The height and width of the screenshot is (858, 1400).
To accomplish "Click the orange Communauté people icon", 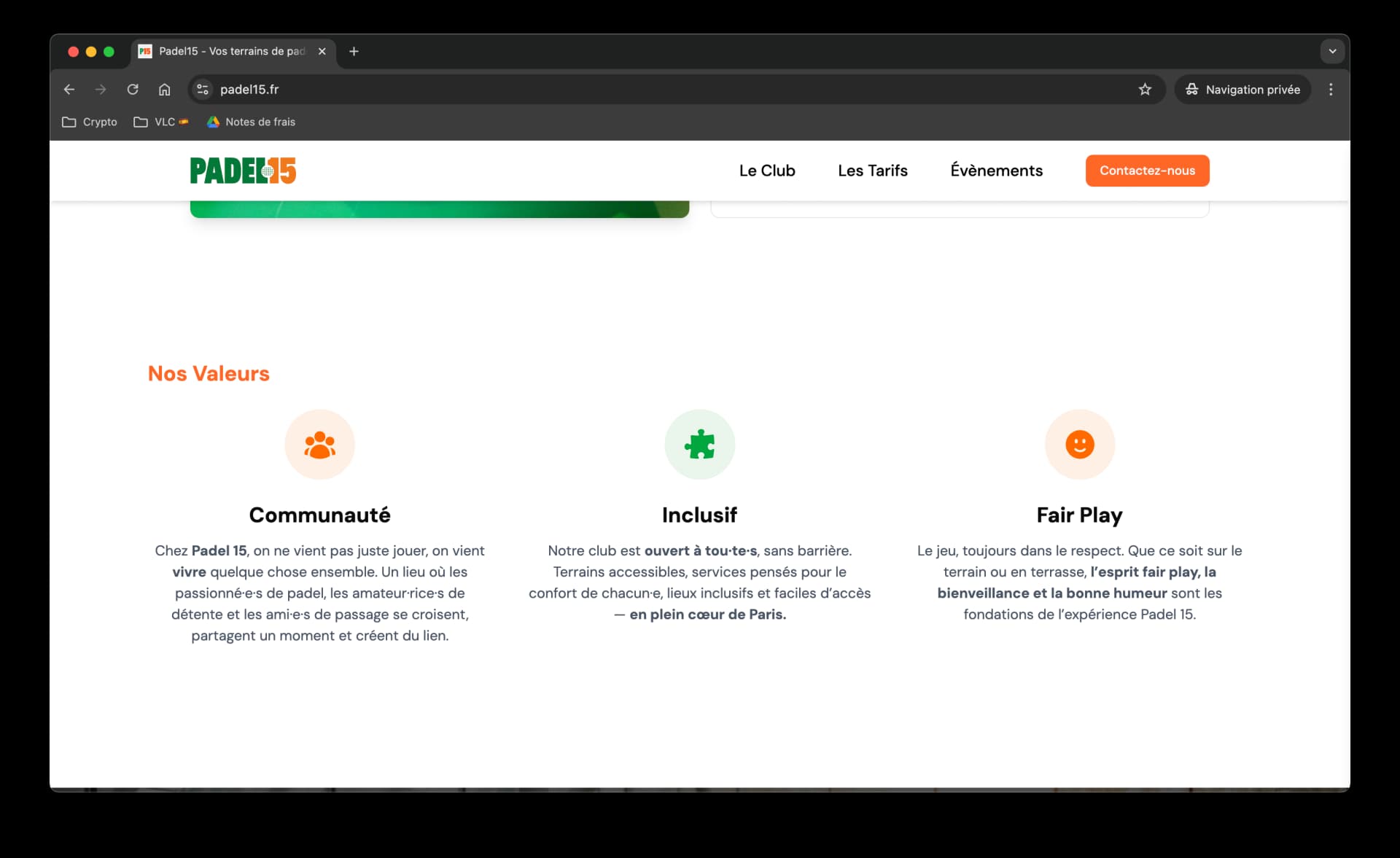I will pos(319,445).
